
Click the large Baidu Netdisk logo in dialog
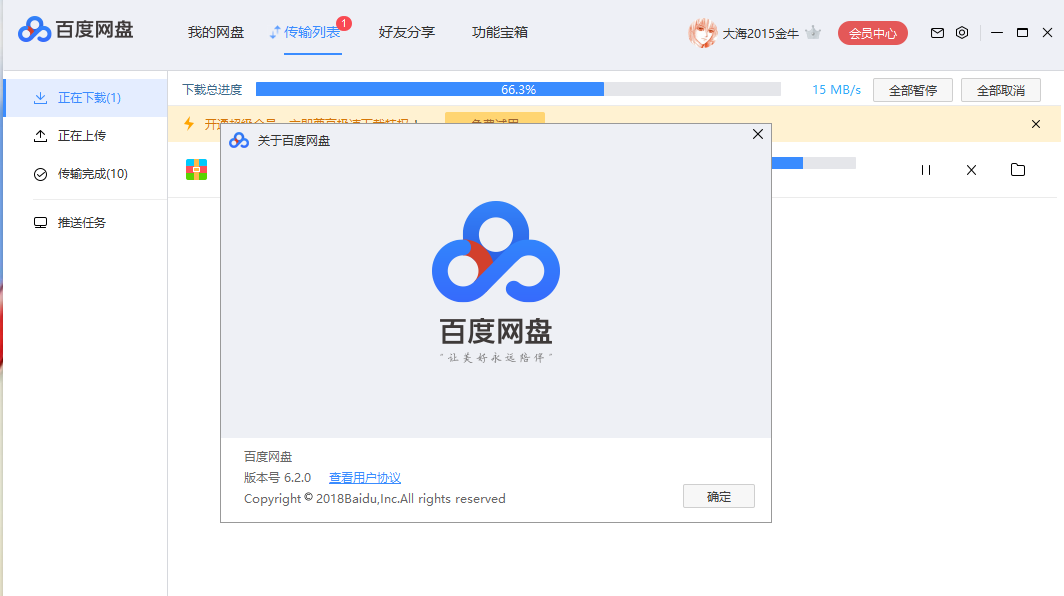coord(496,251)
